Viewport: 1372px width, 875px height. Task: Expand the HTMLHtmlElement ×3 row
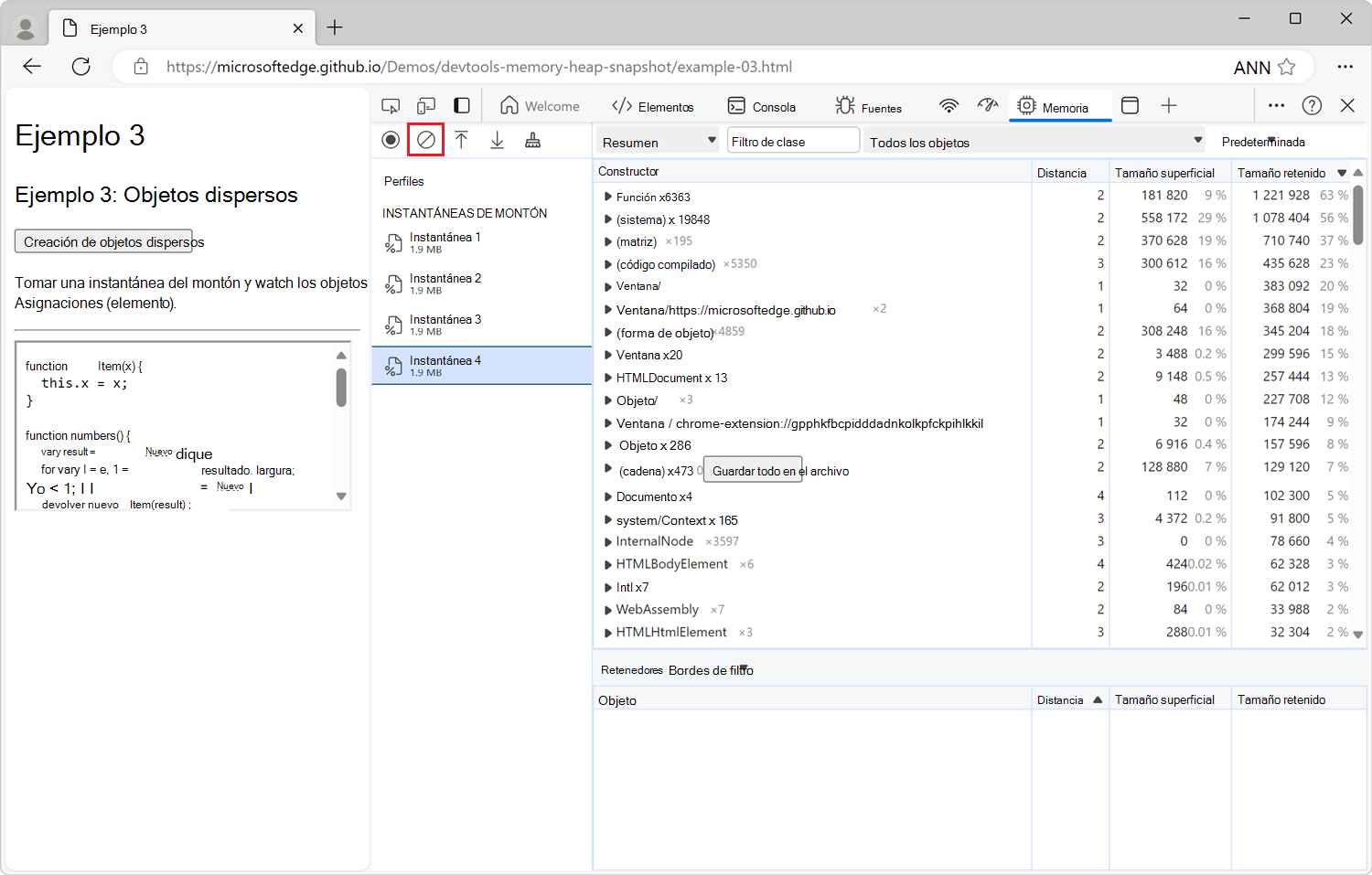[x=608, y=633]
